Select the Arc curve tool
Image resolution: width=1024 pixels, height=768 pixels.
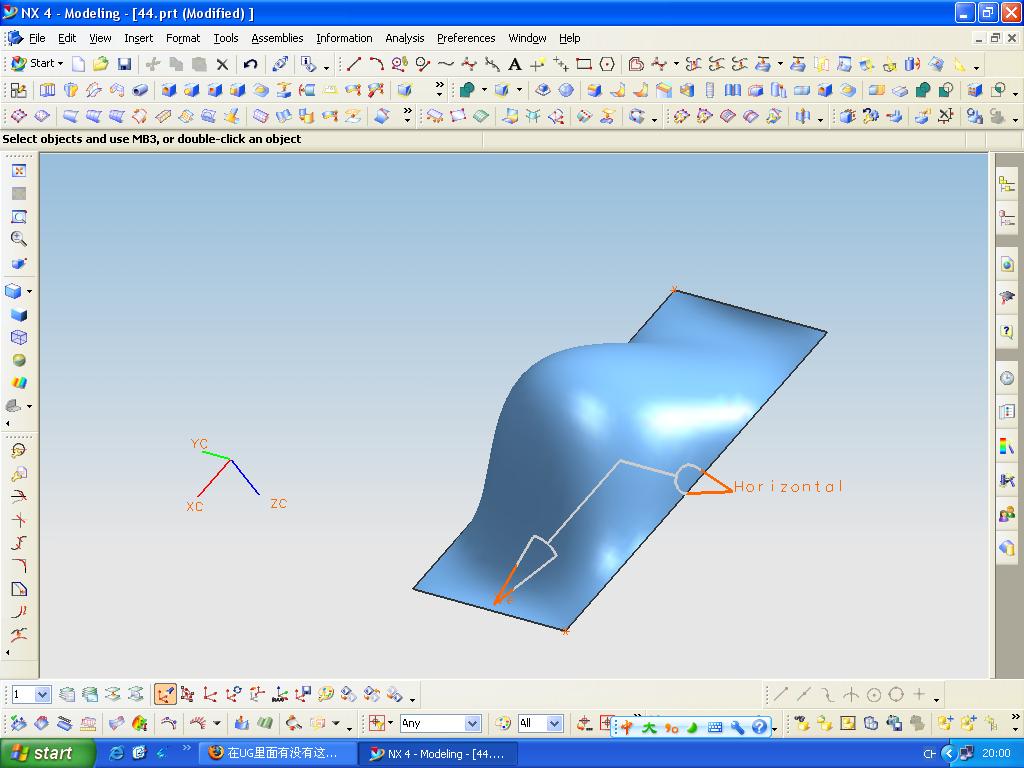[376, 63]
